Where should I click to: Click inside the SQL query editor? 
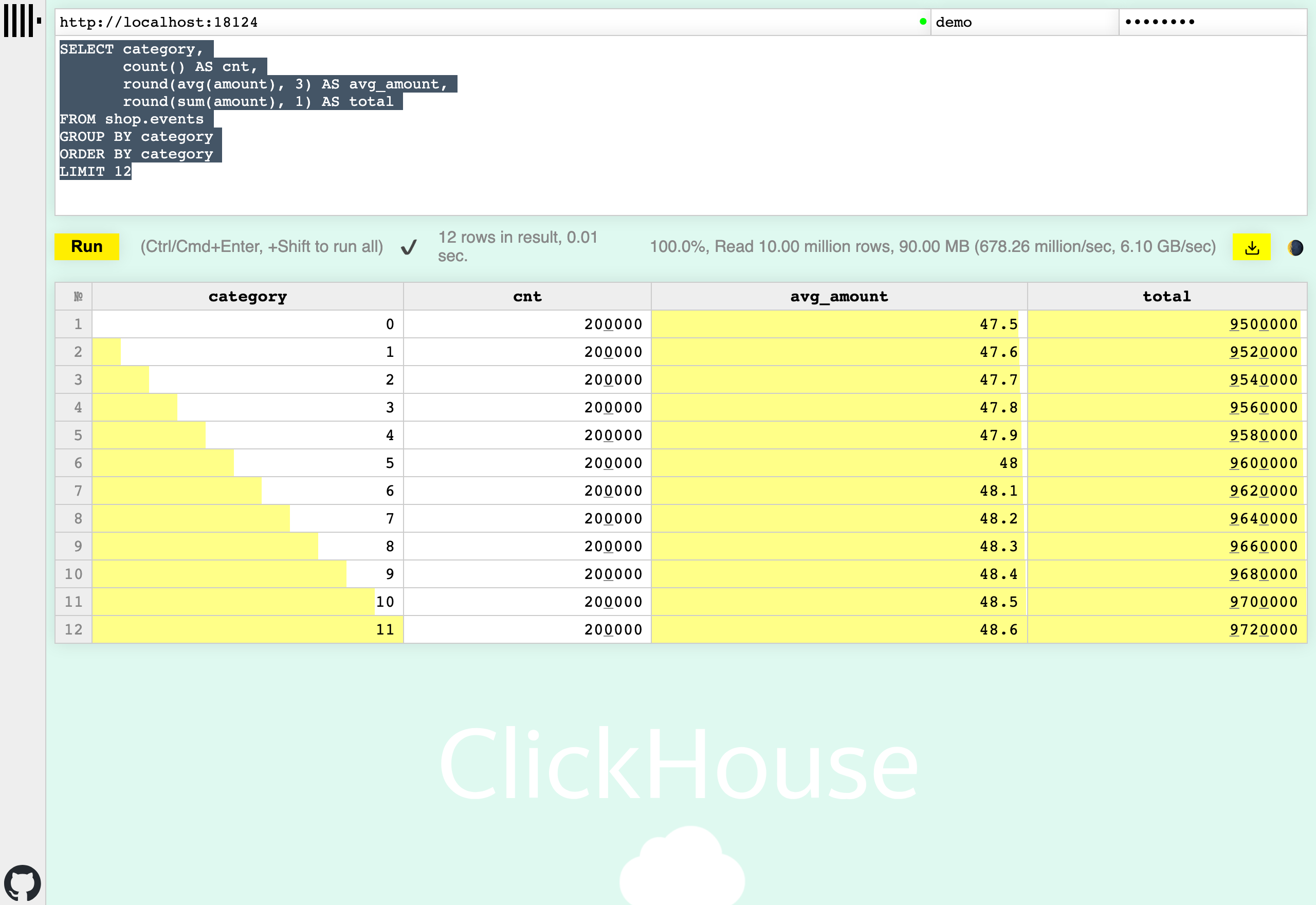pos(681,125)
